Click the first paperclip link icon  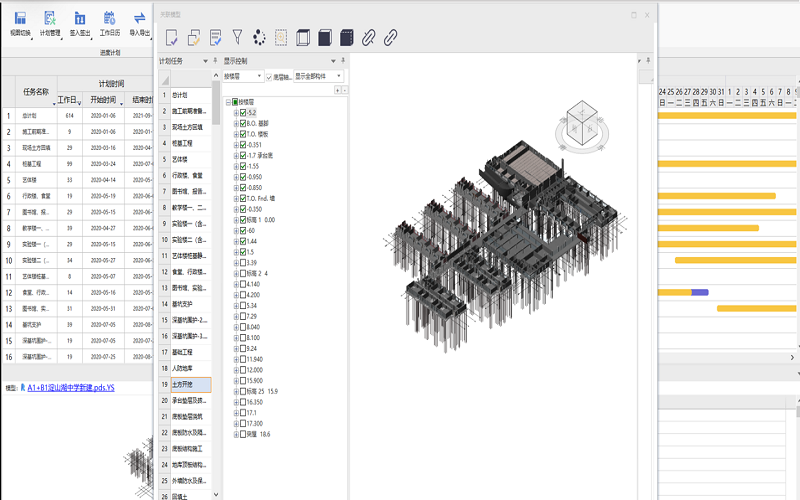[x=368, y=38]
